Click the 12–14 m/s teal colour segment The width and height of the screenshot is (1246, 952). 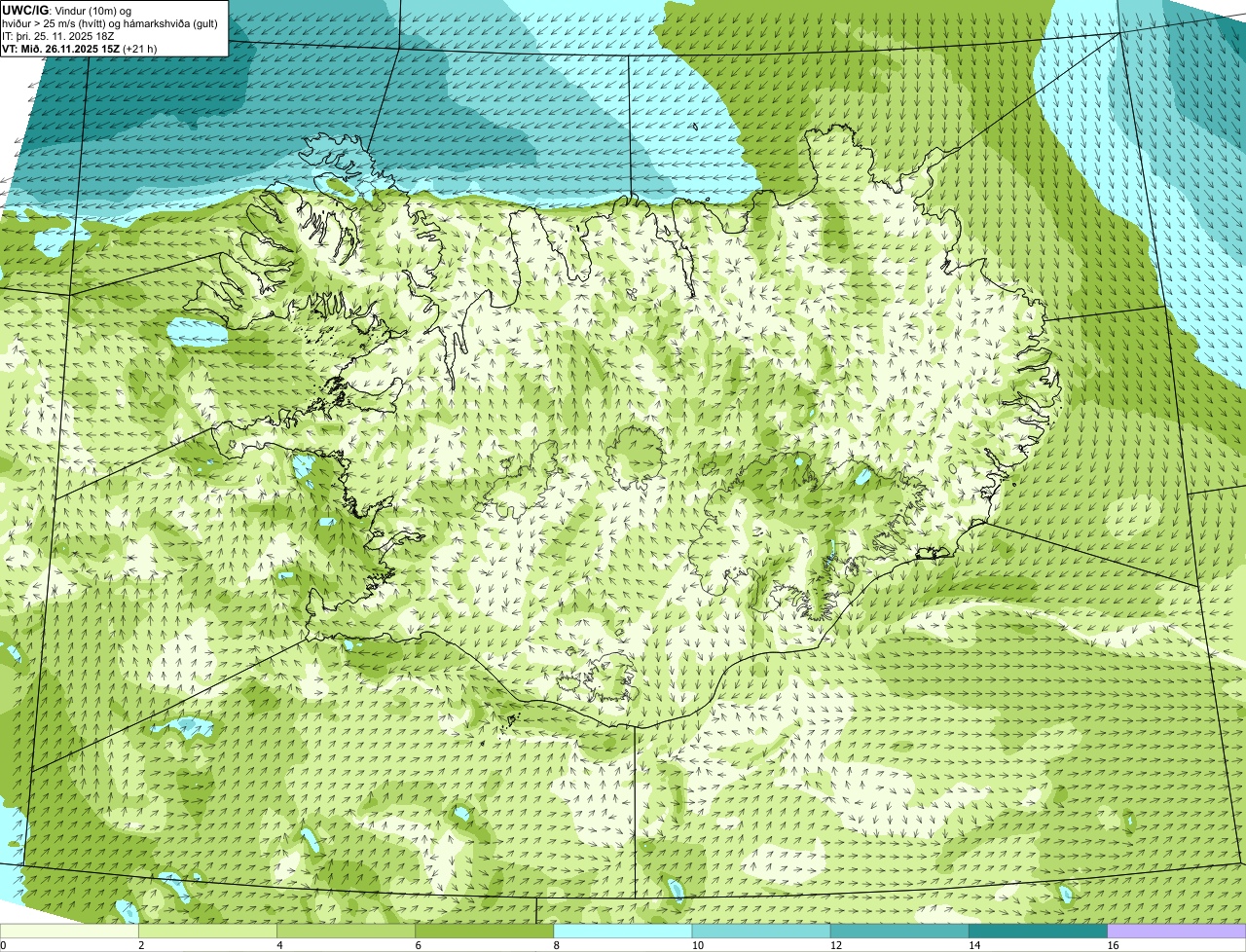pos(899,932)
